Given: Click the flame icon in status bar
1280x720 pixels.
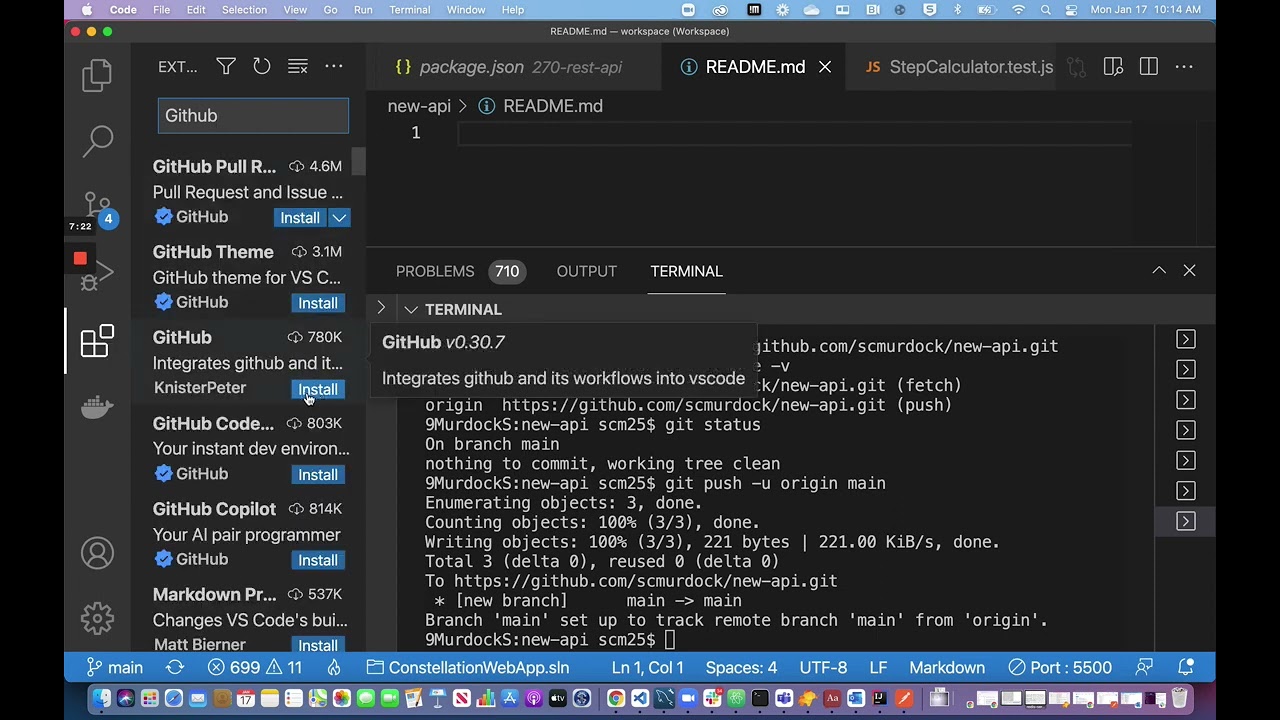Looking at the screenshot, I should (334, 667).
